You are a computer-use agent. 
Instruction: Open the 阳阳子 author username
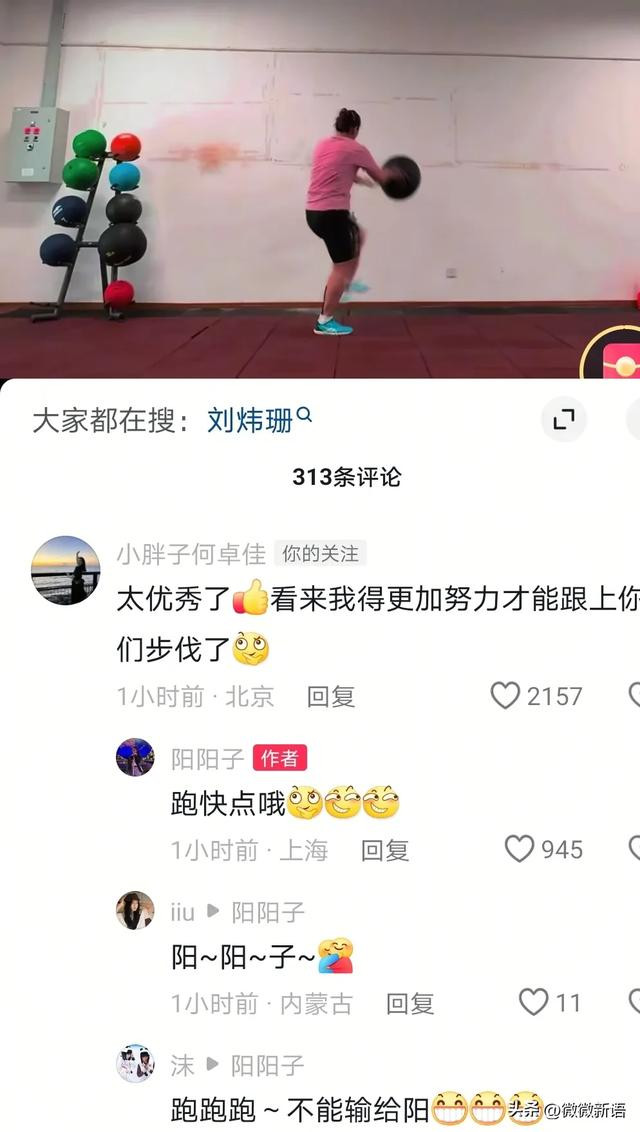[x=208, y=758]
